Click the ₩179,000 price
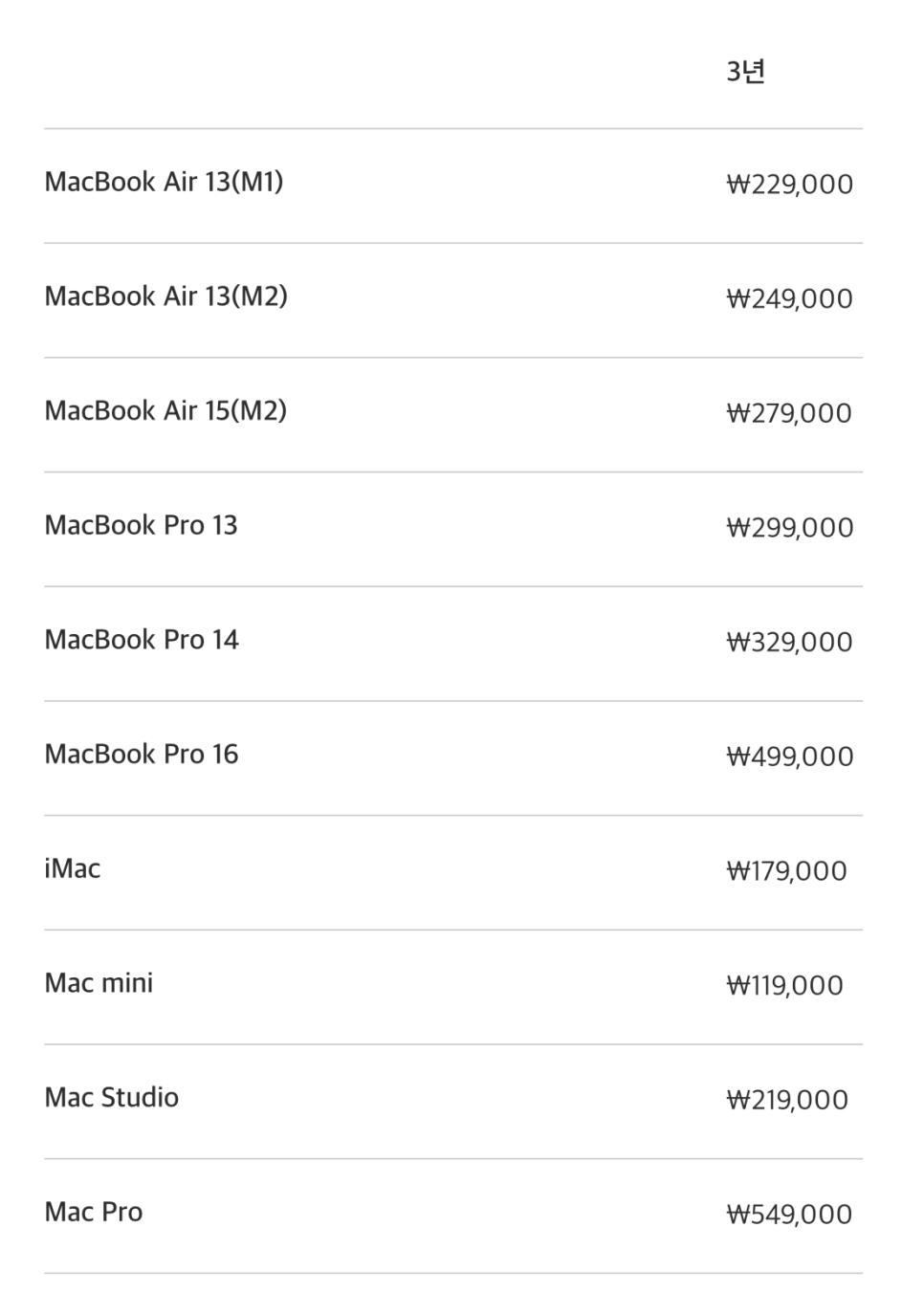The height and width of the screenshot is (1315, 924). (x=786, y=871)
